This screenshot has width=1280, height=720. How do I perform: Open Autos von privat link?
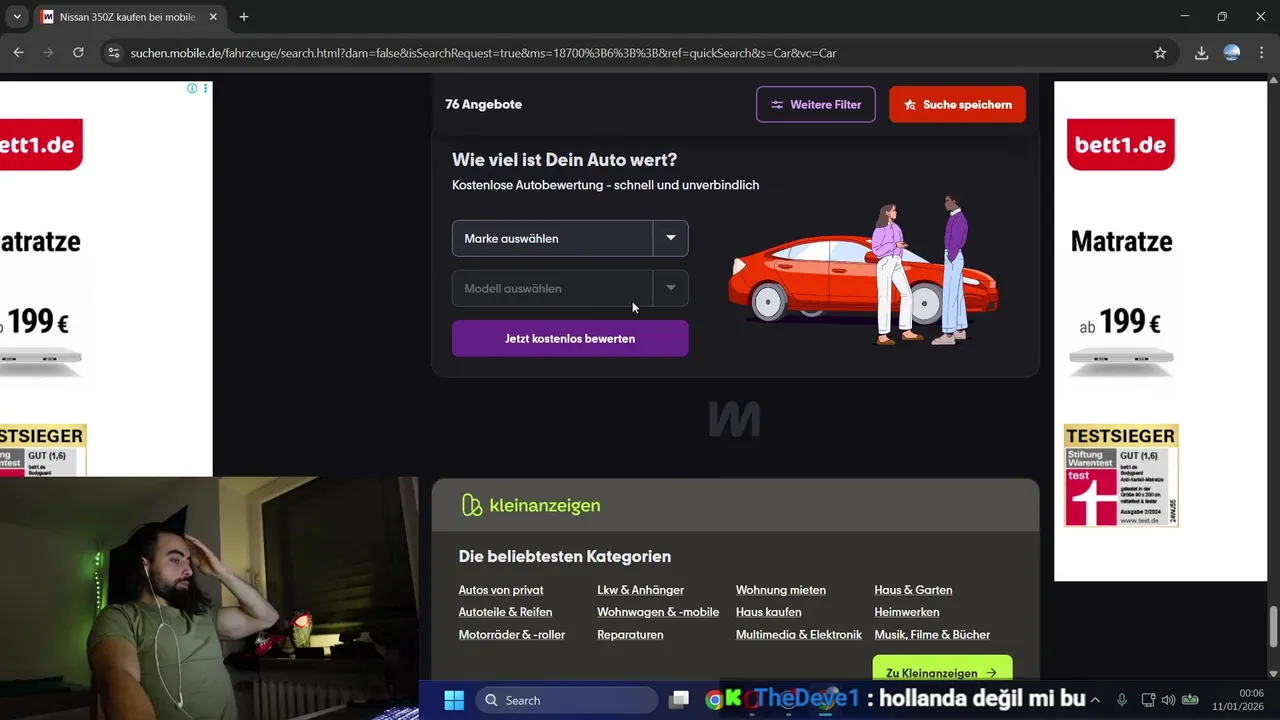tap(501, 590)
